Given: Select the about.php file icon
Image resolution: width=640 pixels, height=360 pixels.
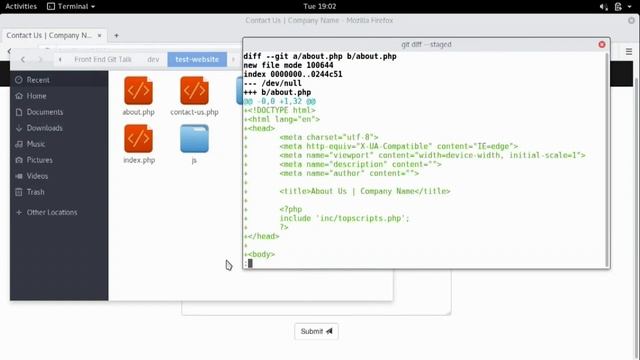Looking at the screenshot, I should click(x=139, y=91).
